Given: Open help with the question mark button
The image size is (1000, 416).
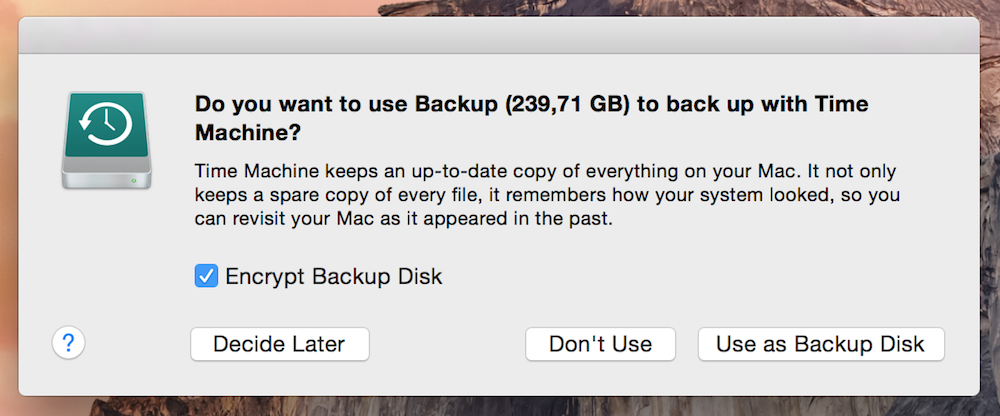Looking at the screenshot, I should click(68, 344).
